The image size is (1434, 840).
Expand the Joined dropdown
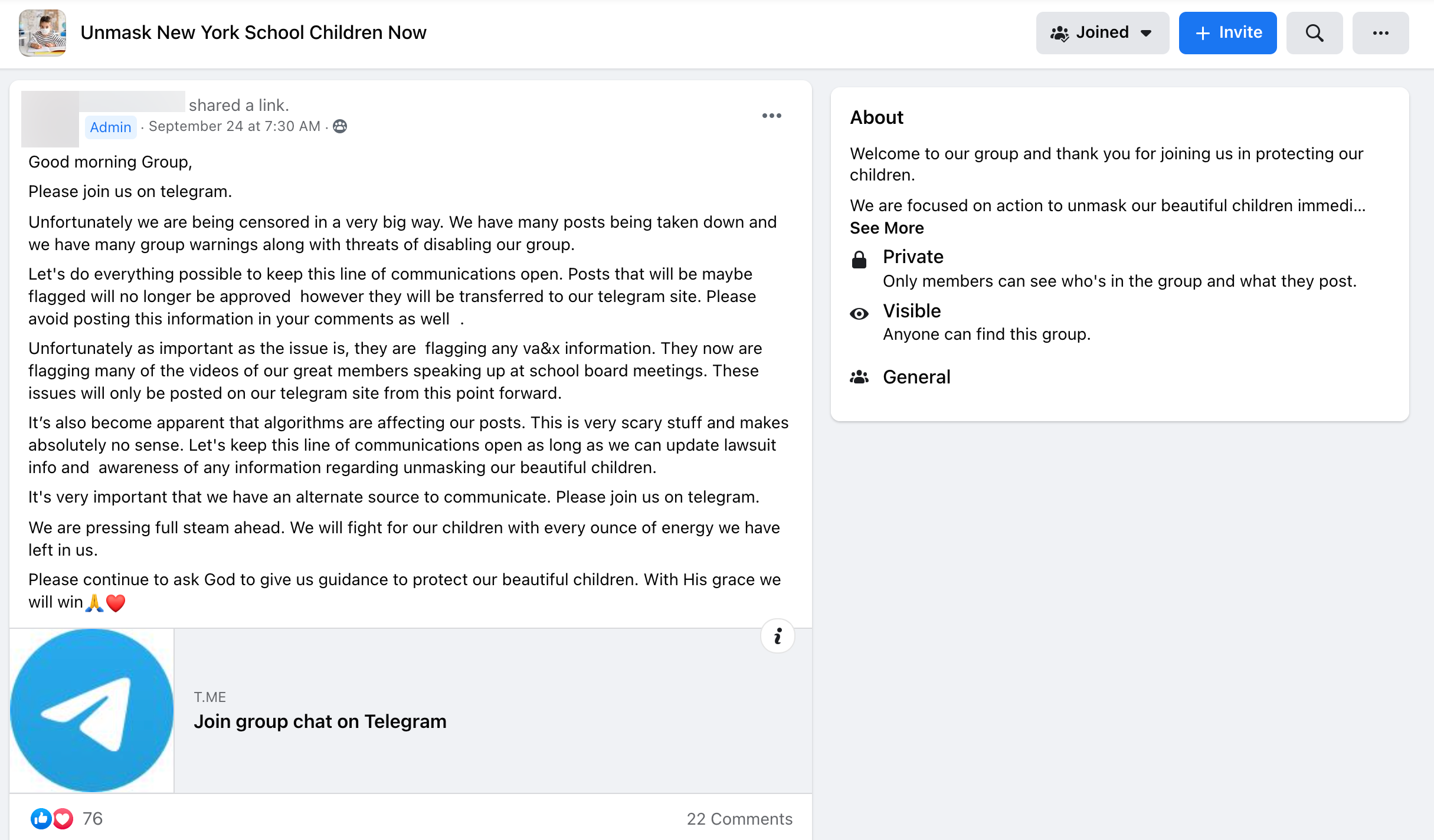pyautogui.click(x=1102, y=33)
